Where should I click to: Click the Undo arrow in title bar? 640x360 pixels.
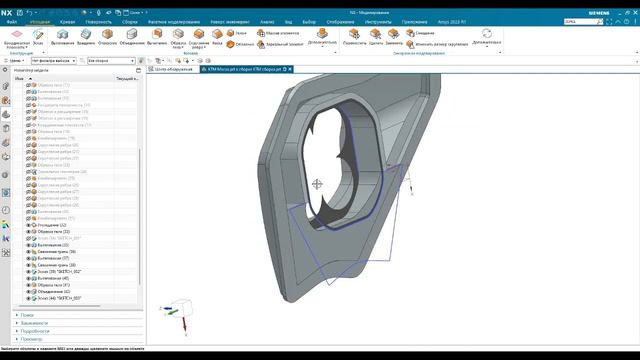[29, 13]
